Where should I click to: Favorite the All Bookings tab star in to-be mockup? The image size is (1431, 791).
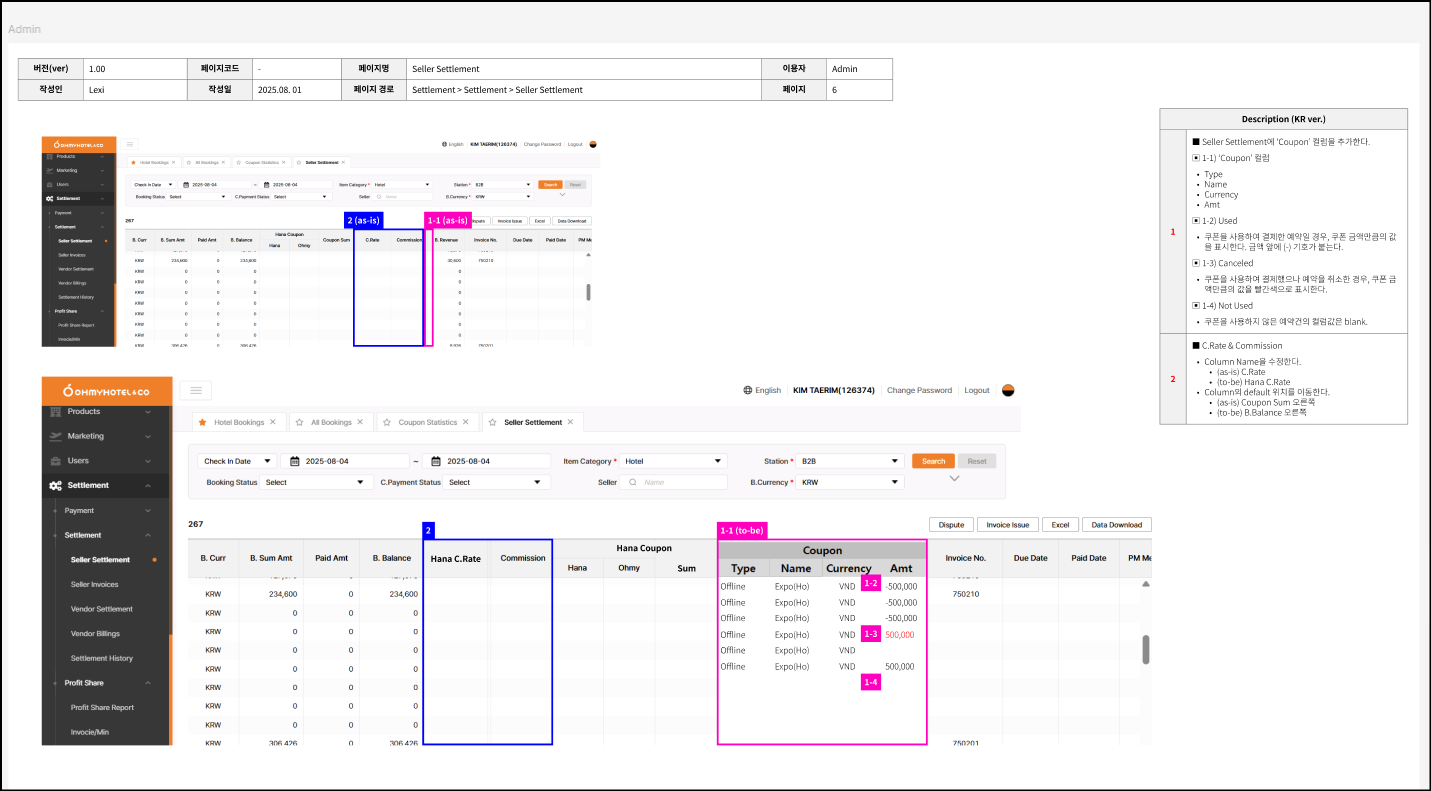tap(301, 422)
